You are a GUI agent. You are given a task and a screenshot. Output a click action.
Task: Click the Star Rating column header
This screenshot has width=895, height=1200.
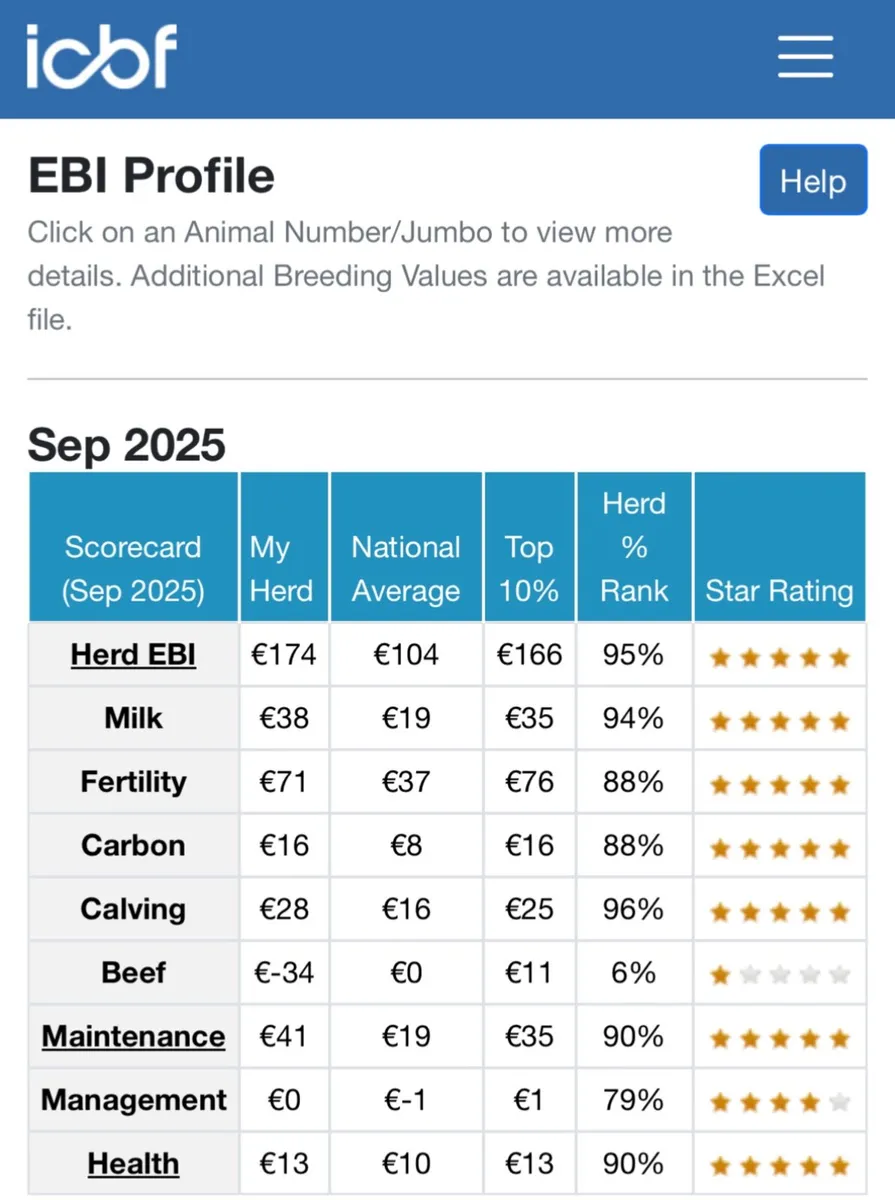click(x=779, y=590)
